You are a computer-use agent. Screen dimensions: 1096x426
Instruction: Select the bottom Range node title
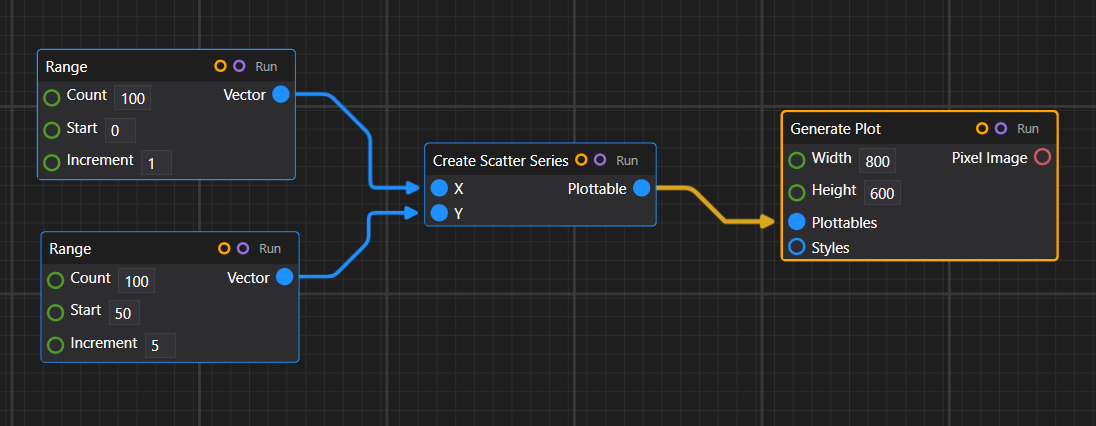(x=71, y=249)
